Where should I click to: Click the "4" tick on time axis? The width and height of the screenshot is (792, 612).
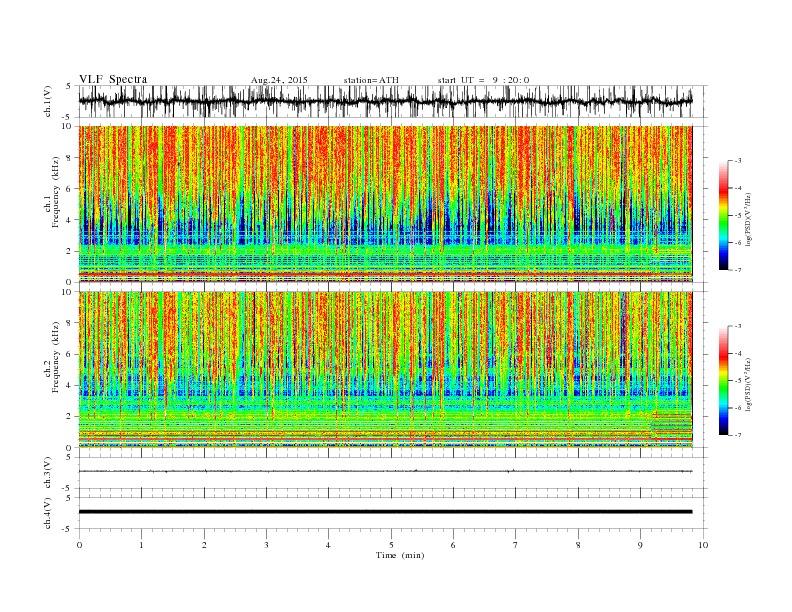click(328, 545)
